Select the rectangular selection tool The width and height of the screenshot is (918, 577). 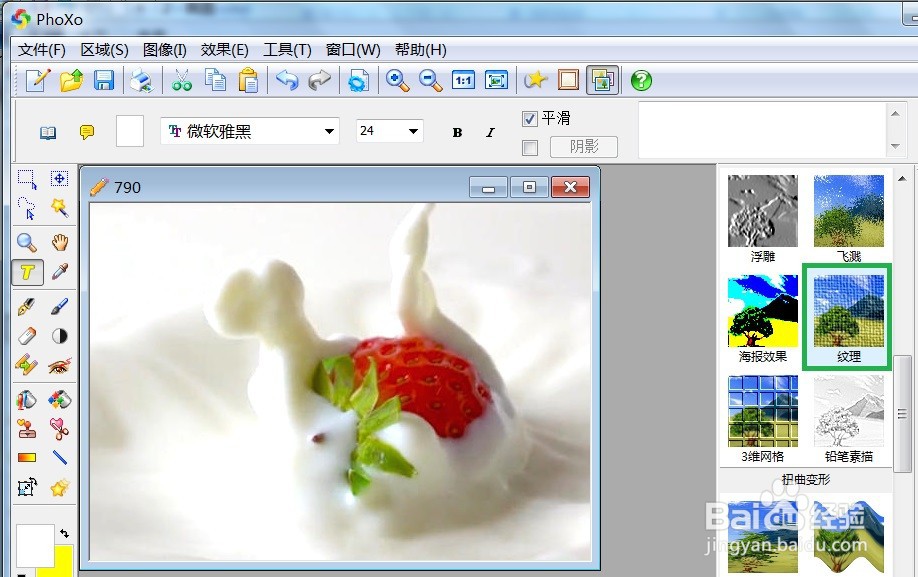click(26, 179)
